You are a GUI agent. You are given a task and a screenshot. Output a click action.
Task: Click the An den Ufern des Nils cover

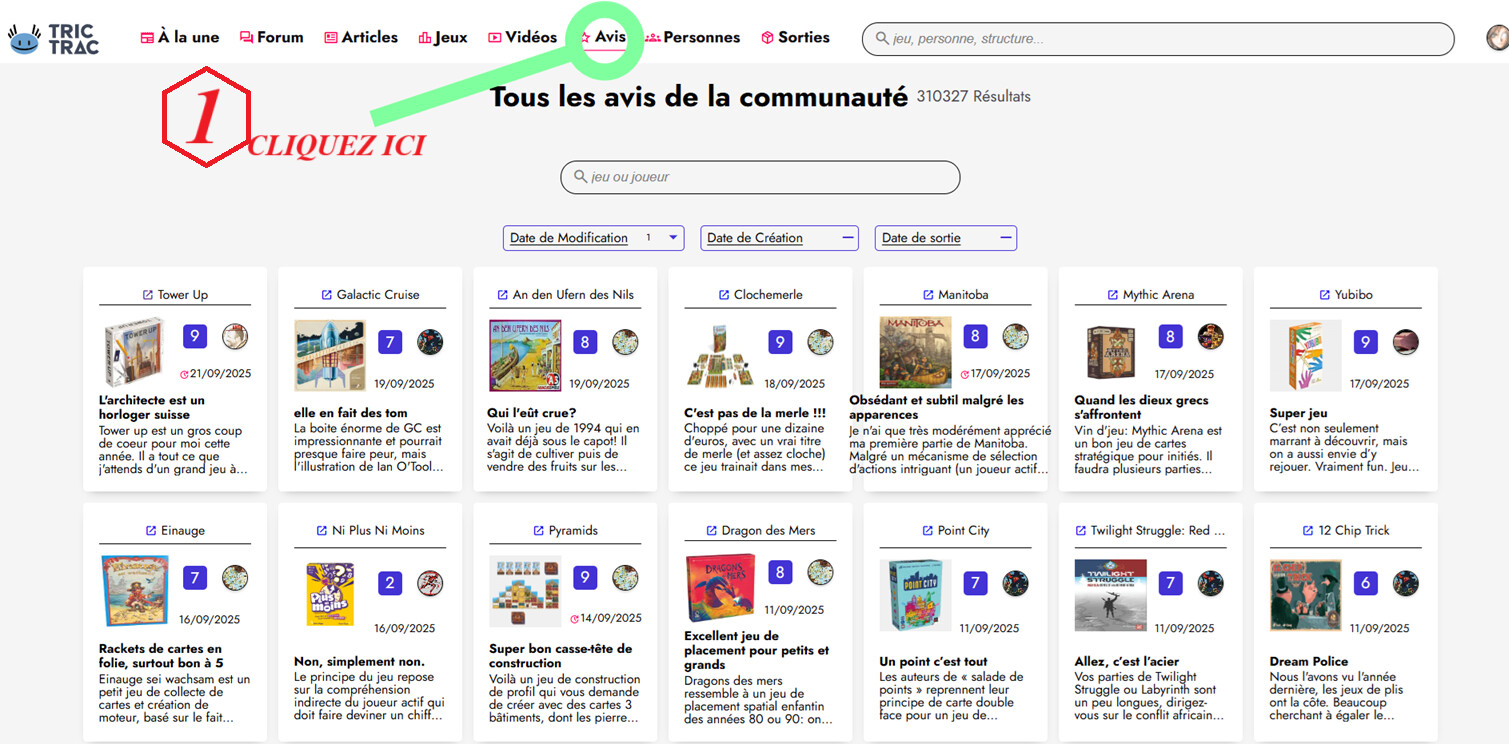click(x=525, y=355)
